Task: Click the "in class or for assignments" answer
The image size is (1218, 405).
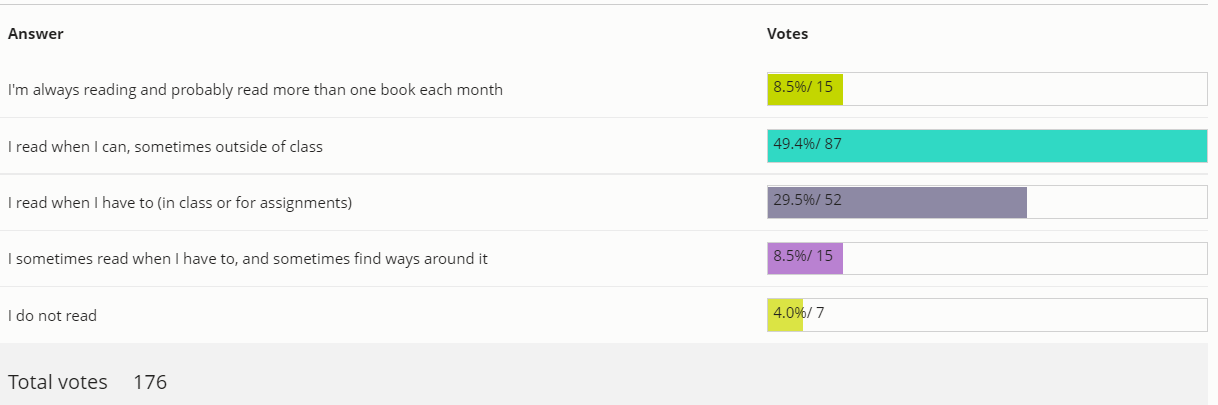Action: coord(180,203)
